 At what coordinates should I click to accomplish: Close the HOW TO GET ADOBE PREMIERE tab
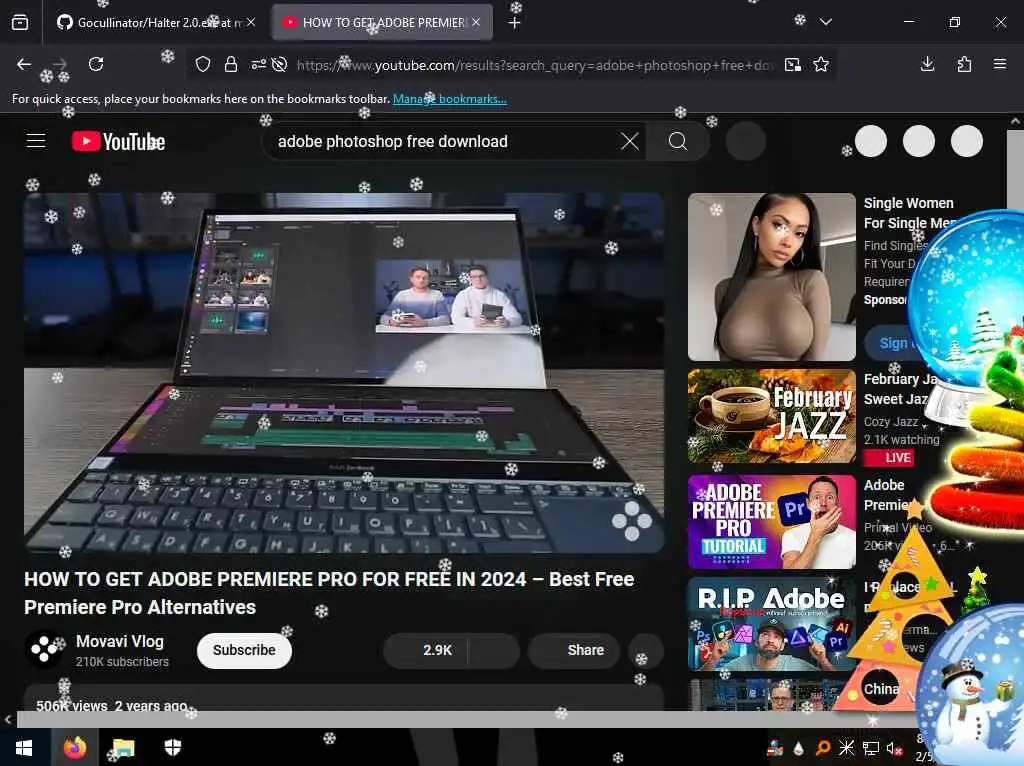(476, 22)
